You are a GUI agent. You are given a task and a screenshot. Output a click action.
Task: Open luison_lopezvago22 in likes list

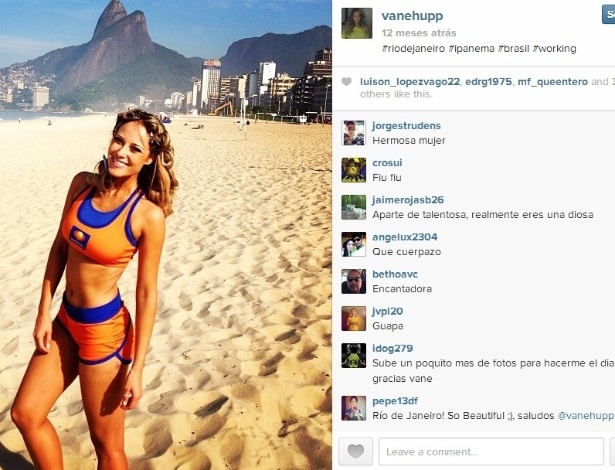pos(410,82)
